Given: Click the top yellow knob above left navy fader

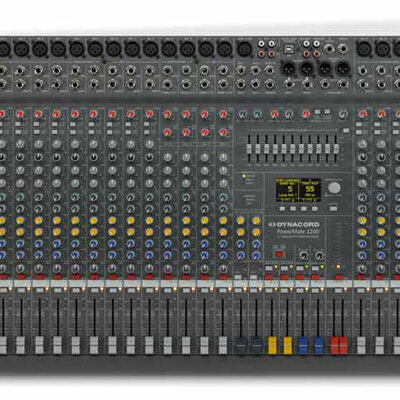Looking at the screenshot, I should point(240,220).
